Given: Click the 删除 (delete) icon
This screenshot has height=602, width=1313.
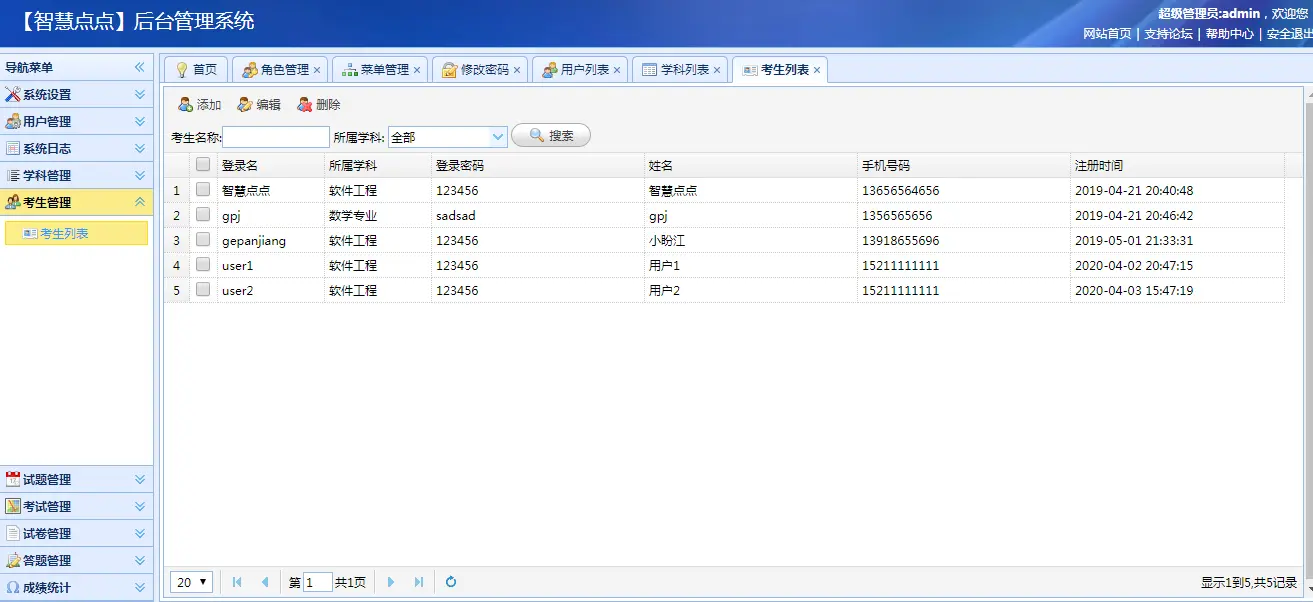Looking at the screenshot, I should coord(305,105).
